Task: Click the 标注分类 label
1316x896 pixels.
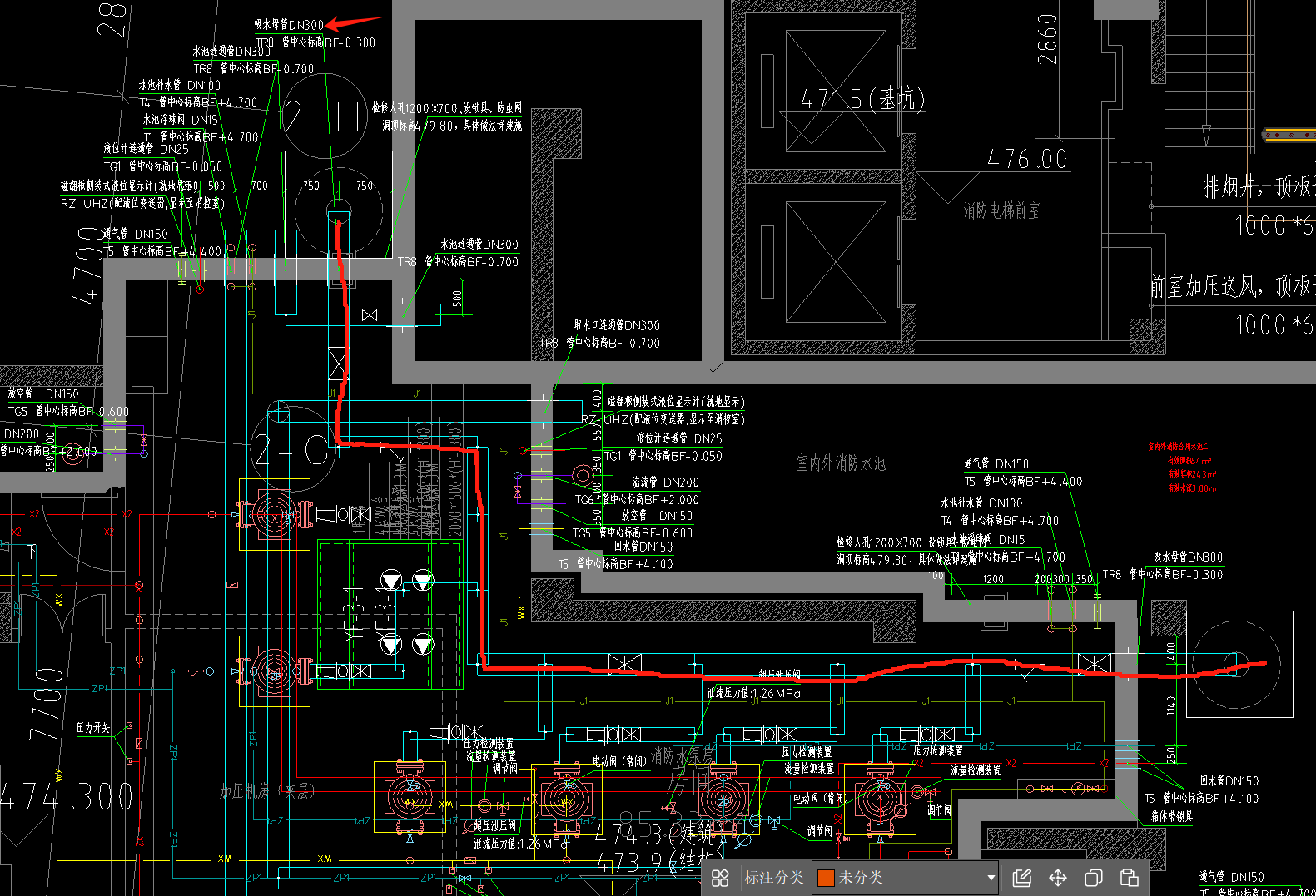Action: 774,878
